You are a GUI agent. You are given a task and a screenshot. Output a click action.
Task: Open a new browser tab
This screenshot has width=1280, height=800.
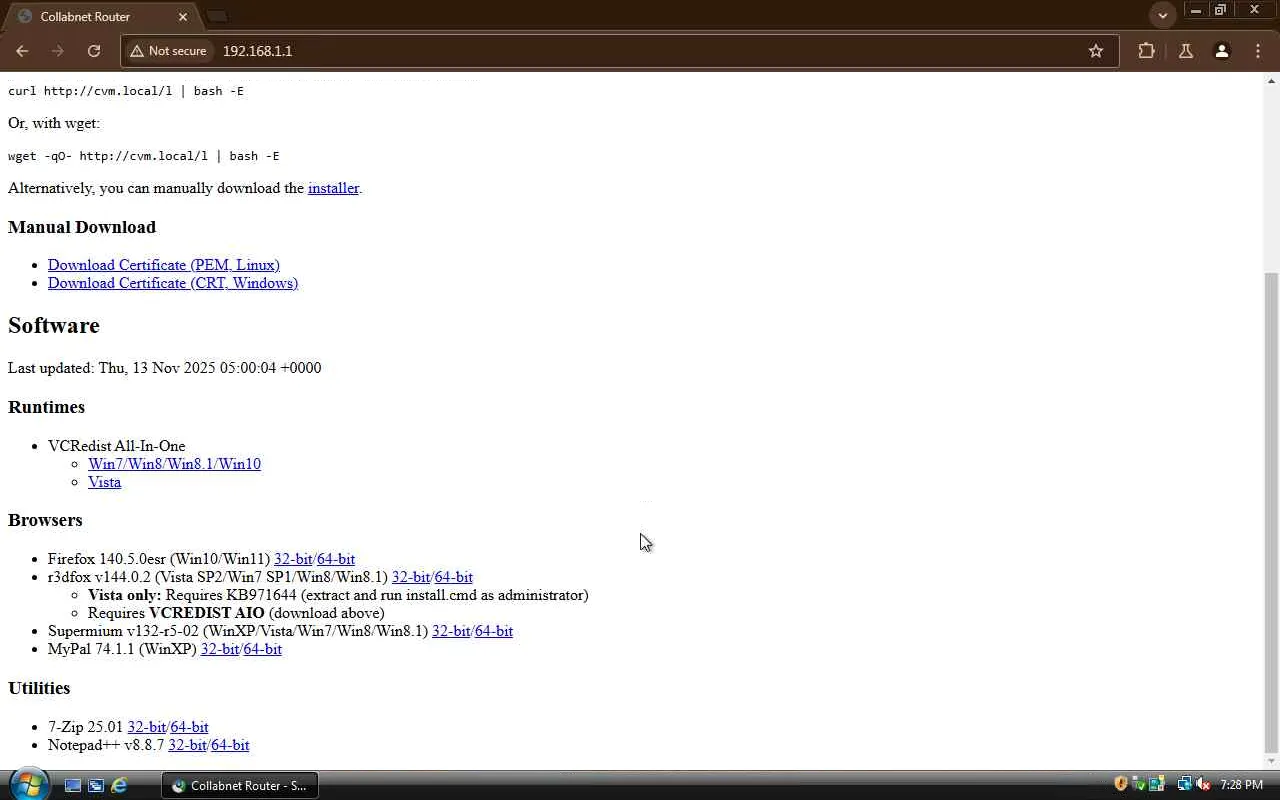[x=217, y=17]
